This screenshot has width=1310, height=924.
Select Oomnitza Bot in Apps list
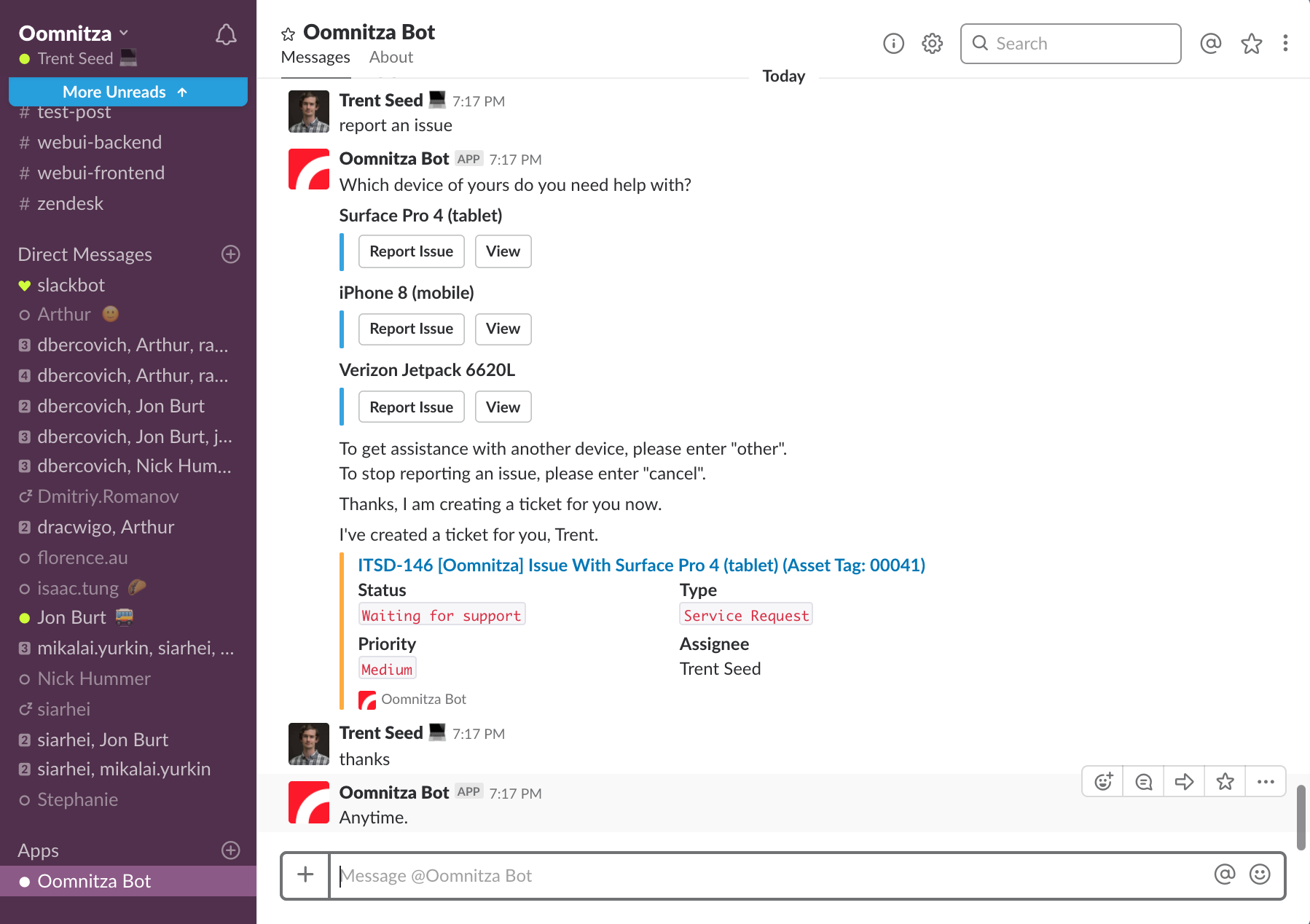tap(128, 881)
